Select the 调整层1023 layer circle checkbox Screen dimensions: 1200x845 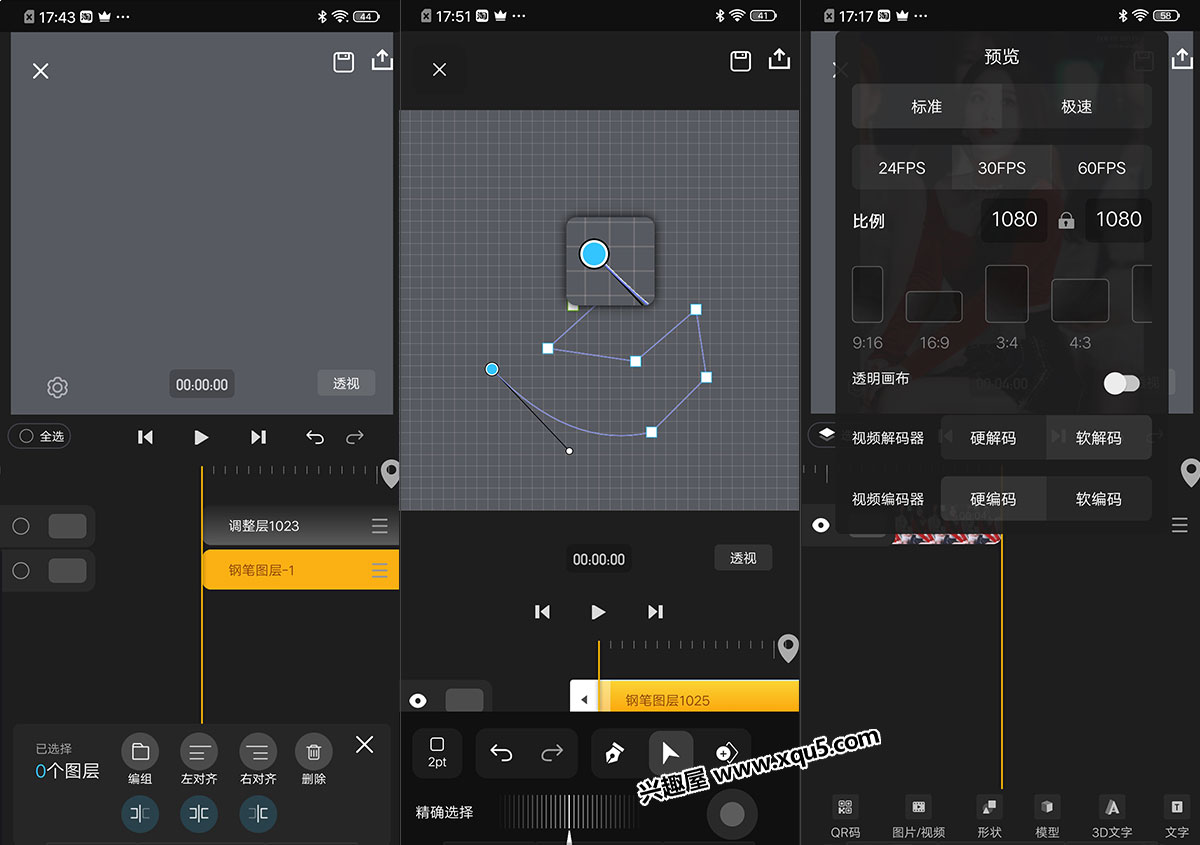[x=21, y=526]
